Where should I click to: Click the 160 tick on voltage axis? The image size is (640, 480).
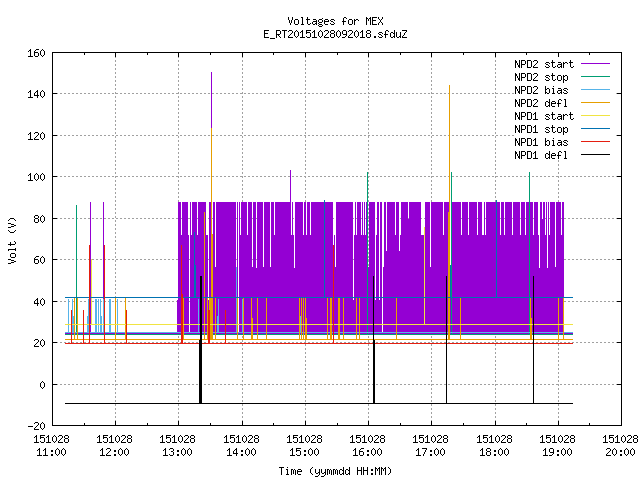point(36,53)
